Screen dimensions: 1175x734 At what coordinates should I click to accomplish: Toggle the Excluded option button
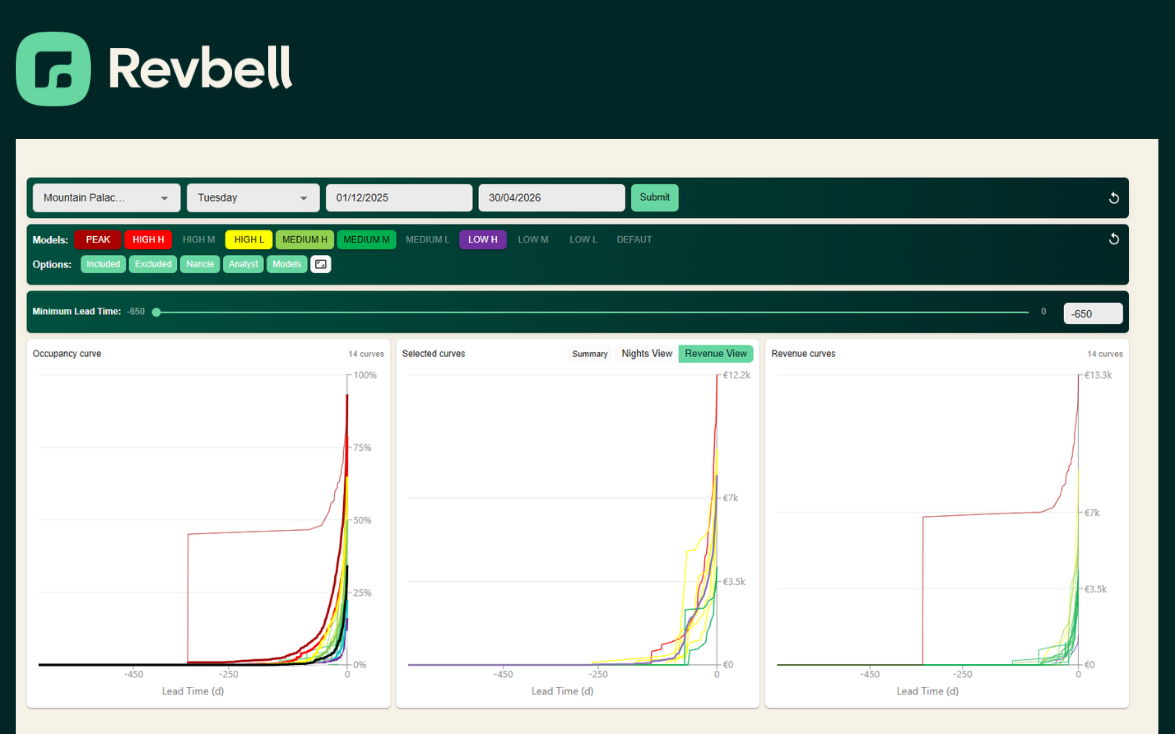[x=153, y=264]
